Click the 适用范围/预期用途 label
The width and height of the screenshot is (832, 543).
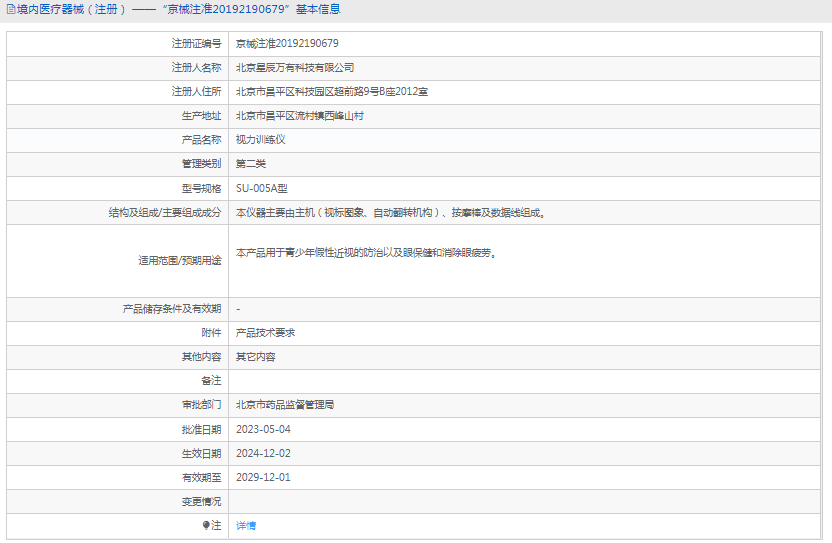pyautogui.click(x=180, y=261)
